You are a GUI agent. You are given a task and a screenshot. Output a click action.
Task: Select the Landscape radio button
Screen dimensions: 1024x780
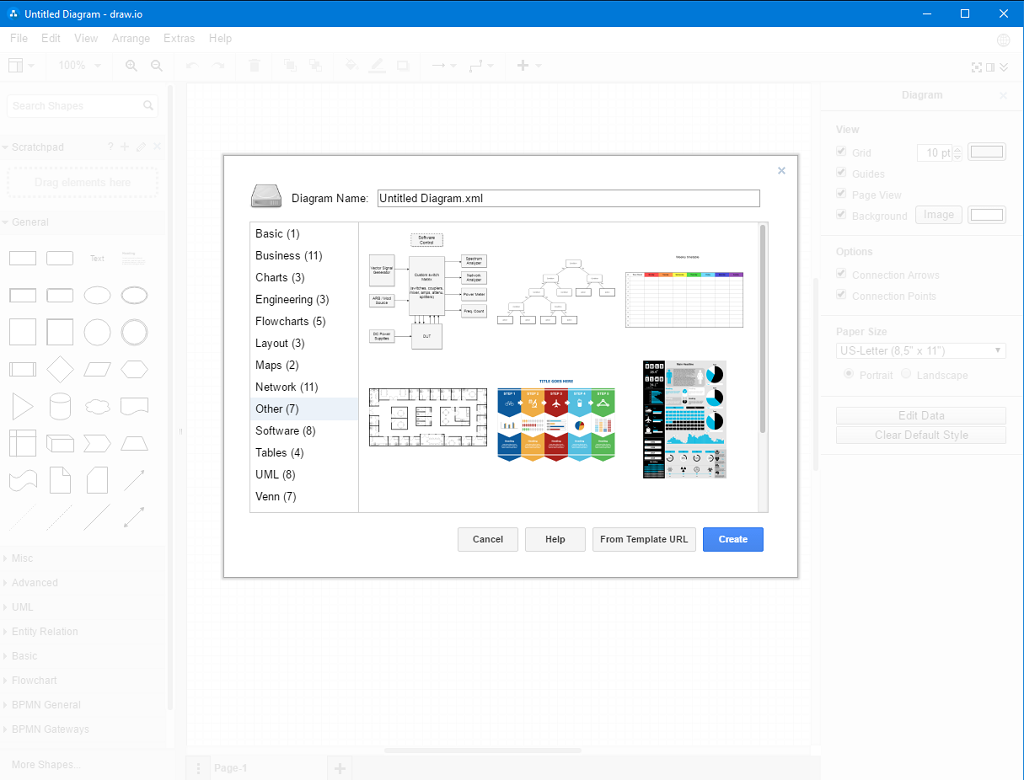tap(906, 374)
